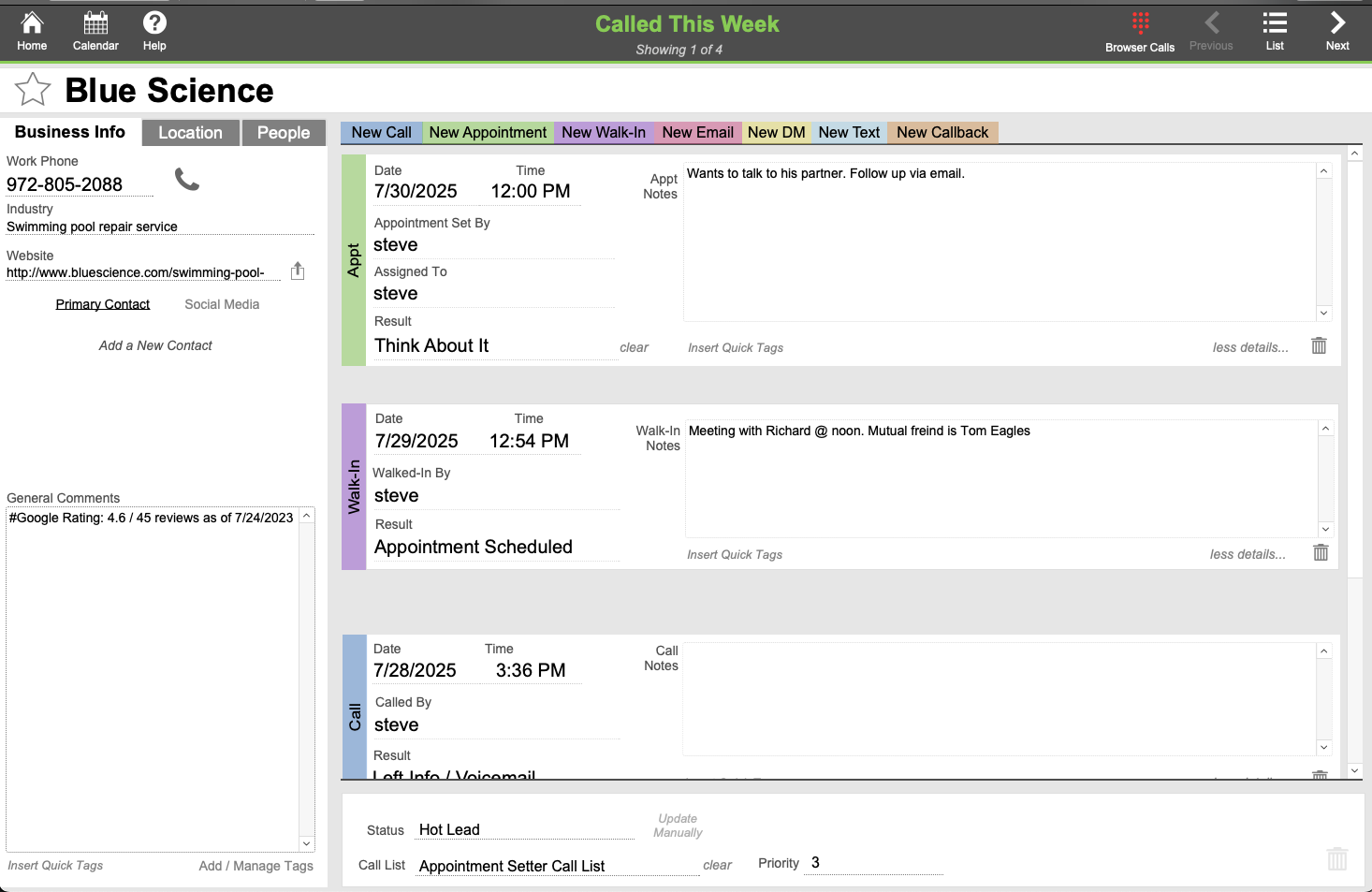Click Add a New Contact
The width and height of the screenshot is (1372, 892).
pos(155,345)
